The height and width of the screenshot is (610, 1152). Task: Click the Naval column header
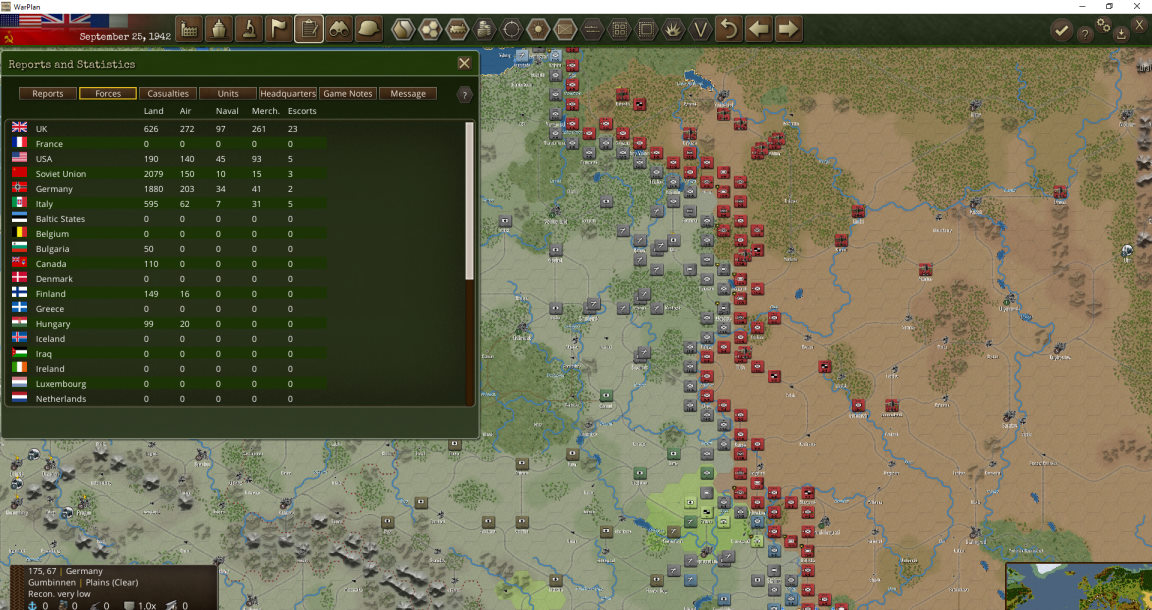(x=228, y=111)
